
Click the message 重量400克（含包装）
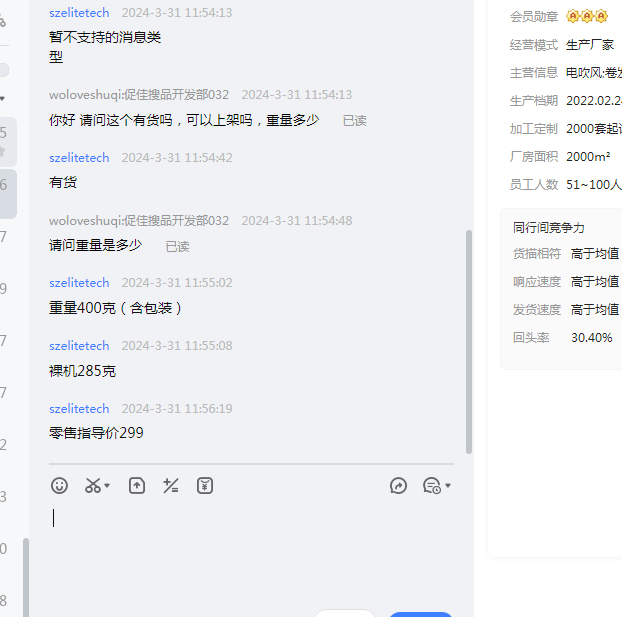point(116,308)
